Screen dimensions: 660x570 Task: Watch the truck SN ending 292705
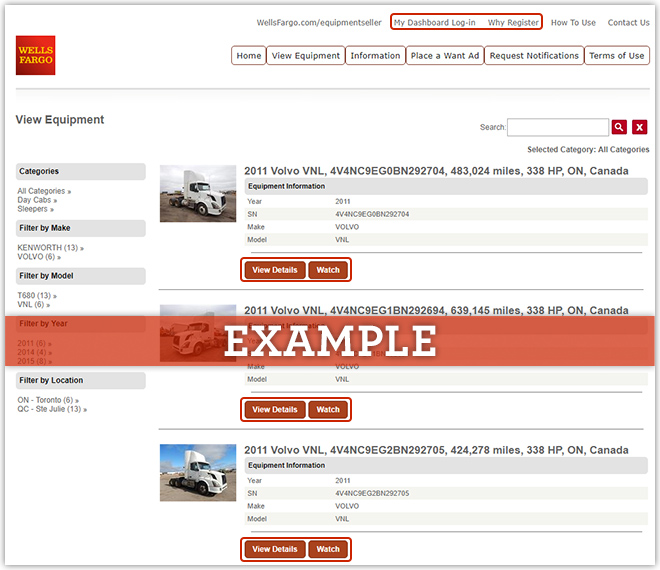328,549
